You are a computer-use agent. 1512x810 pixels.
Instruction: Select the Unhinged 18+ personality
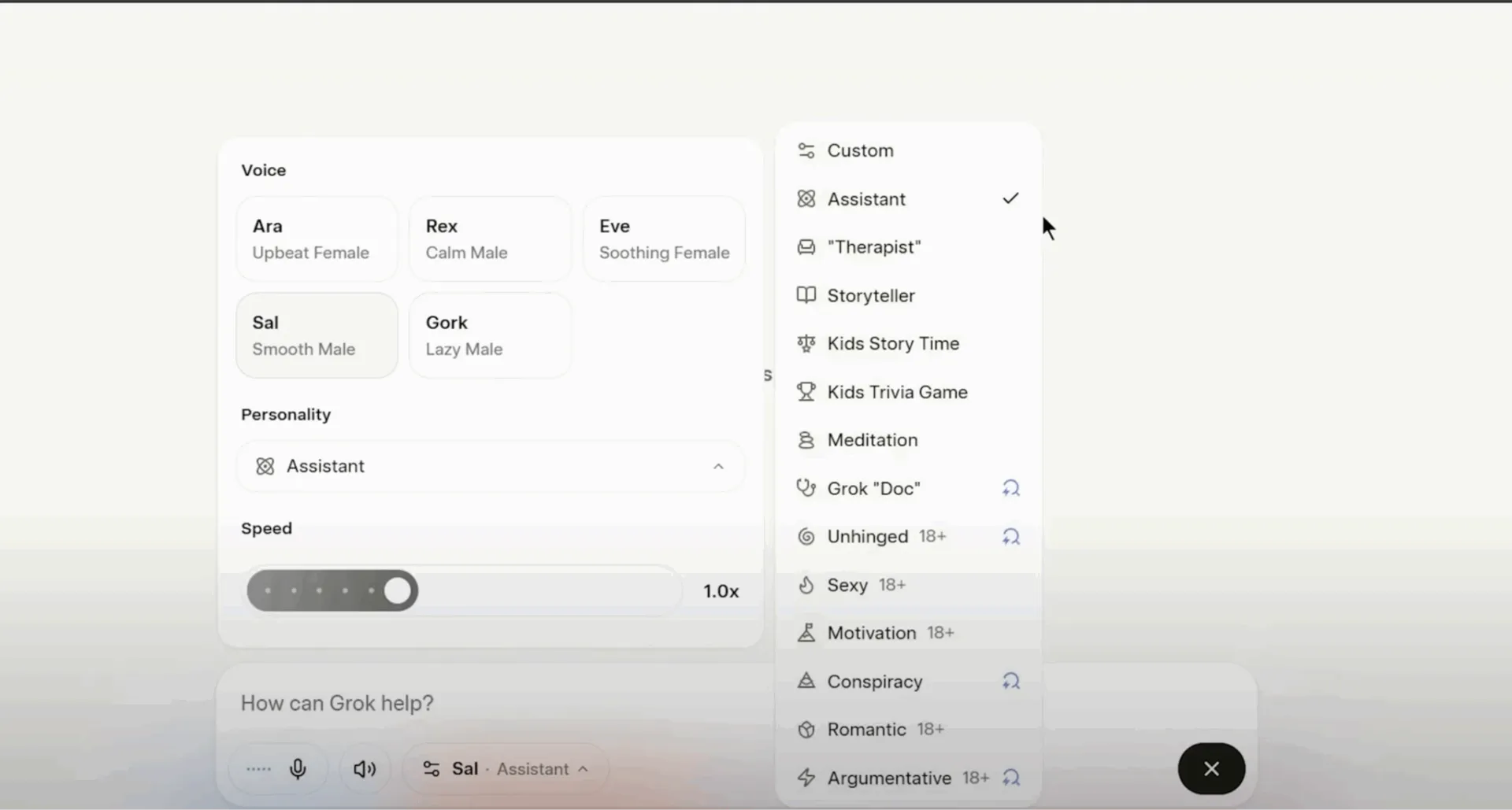(x=908, y=536)
